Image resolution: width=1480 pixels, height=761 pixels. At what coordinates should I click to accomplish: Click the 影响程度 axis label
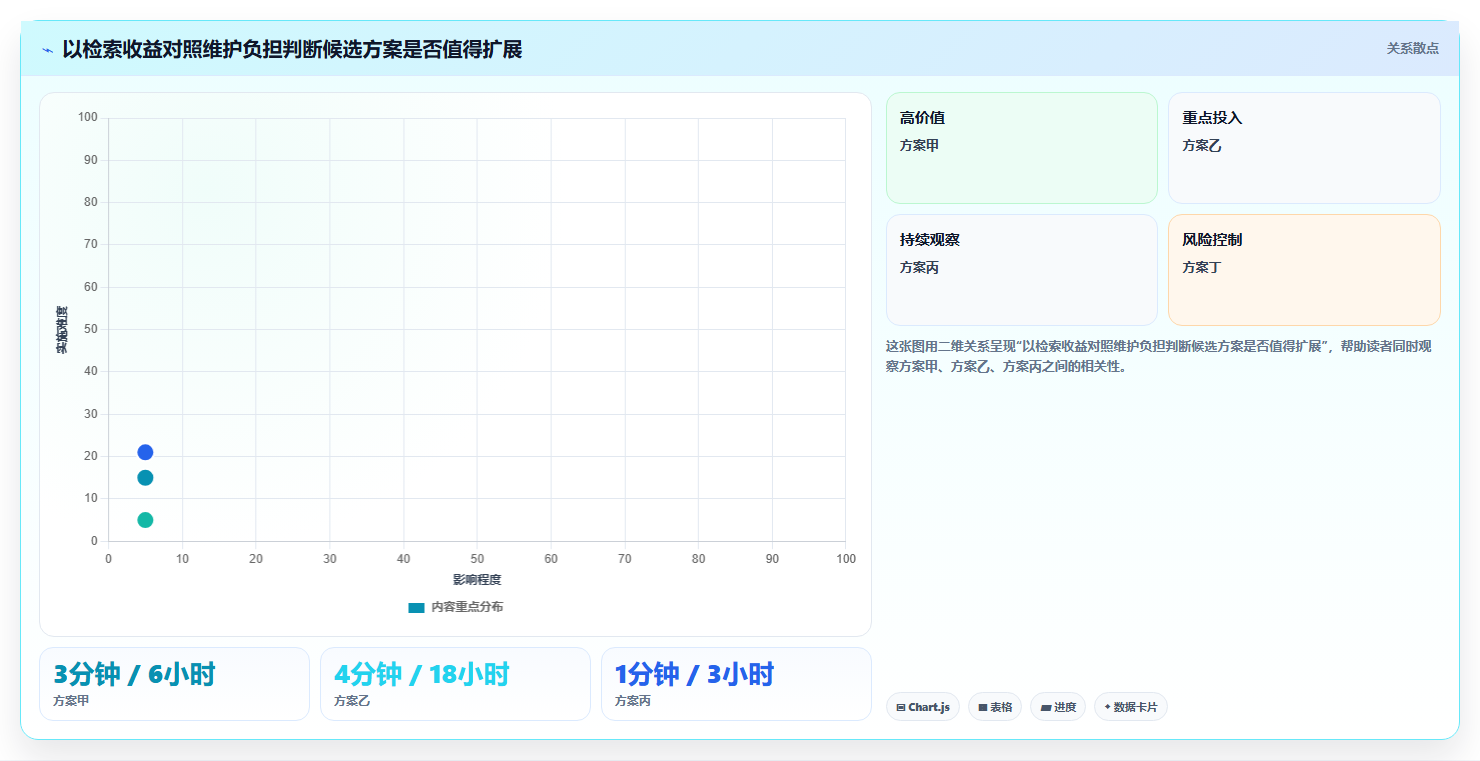click(477, 580)
